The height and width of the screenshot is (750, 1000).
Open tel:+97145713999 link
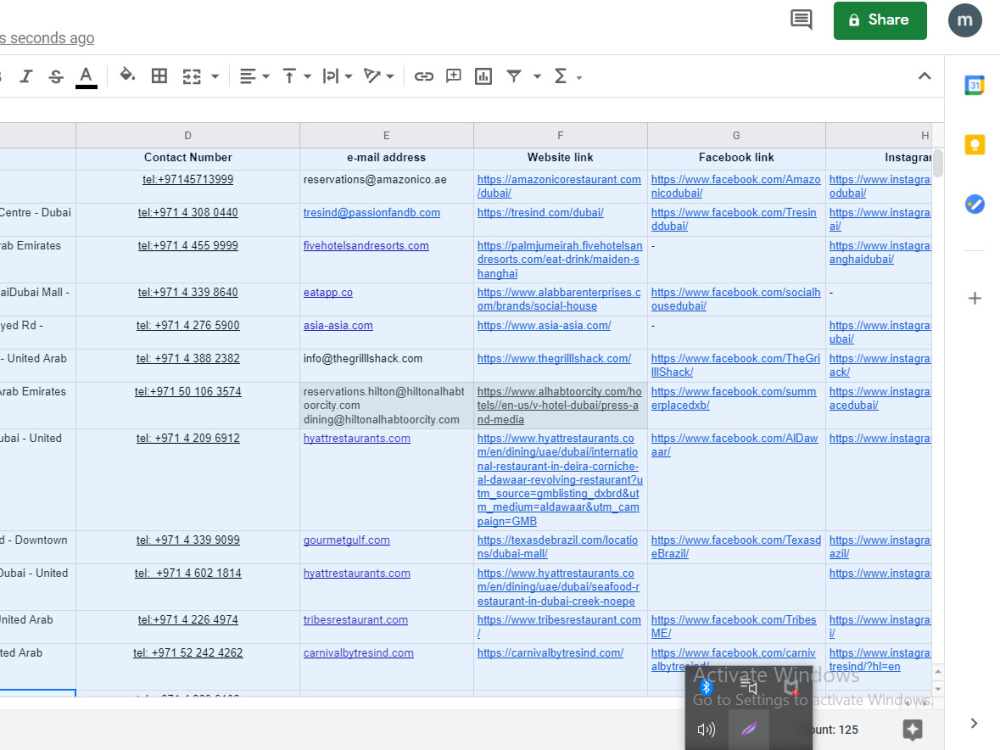188,180
